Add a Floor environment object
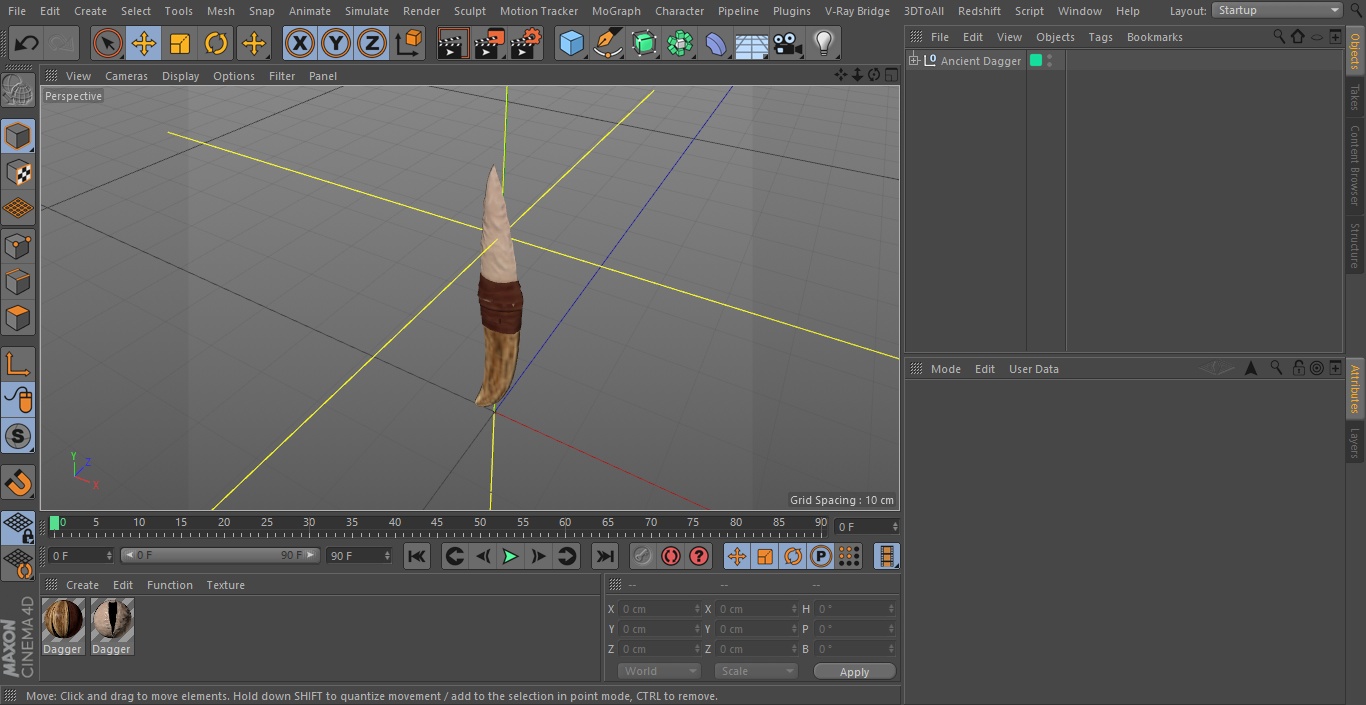The width and height of the screenshot is (1366, 705). coord(751,43)
